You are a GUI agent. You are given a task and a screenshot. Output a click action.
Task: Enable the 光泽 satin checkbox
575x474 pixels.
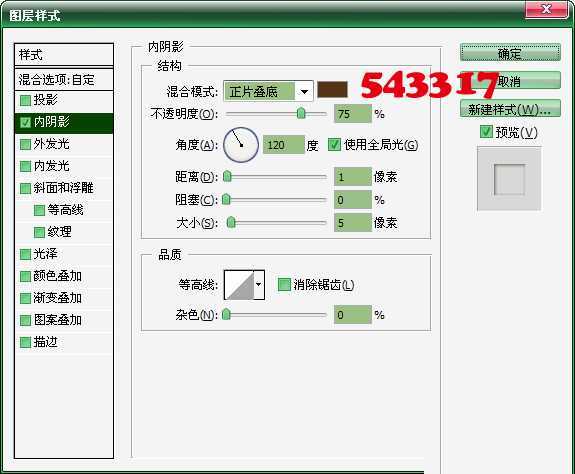point(25,254)
